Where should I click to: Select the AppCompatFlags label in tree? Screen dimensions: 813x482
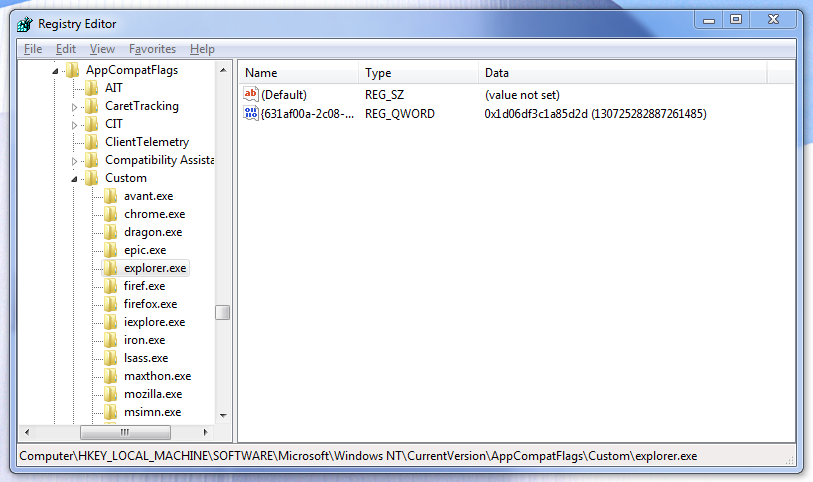pos(132,70)
